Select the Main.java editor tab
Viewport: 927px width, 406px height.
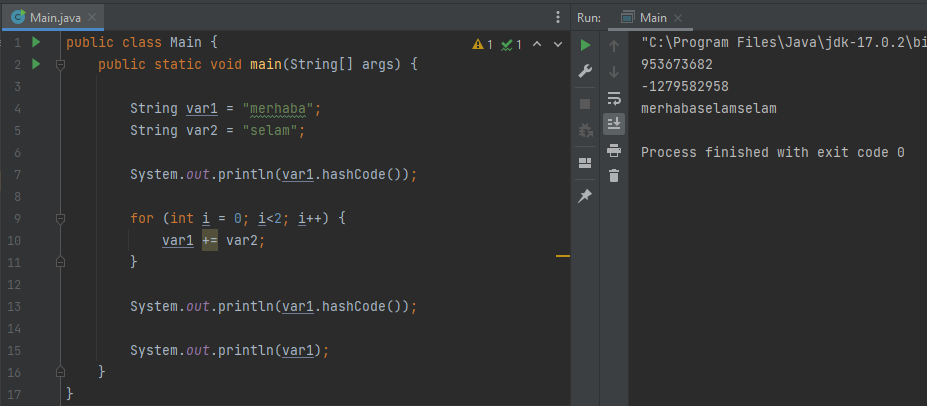[x=49, y=17]
